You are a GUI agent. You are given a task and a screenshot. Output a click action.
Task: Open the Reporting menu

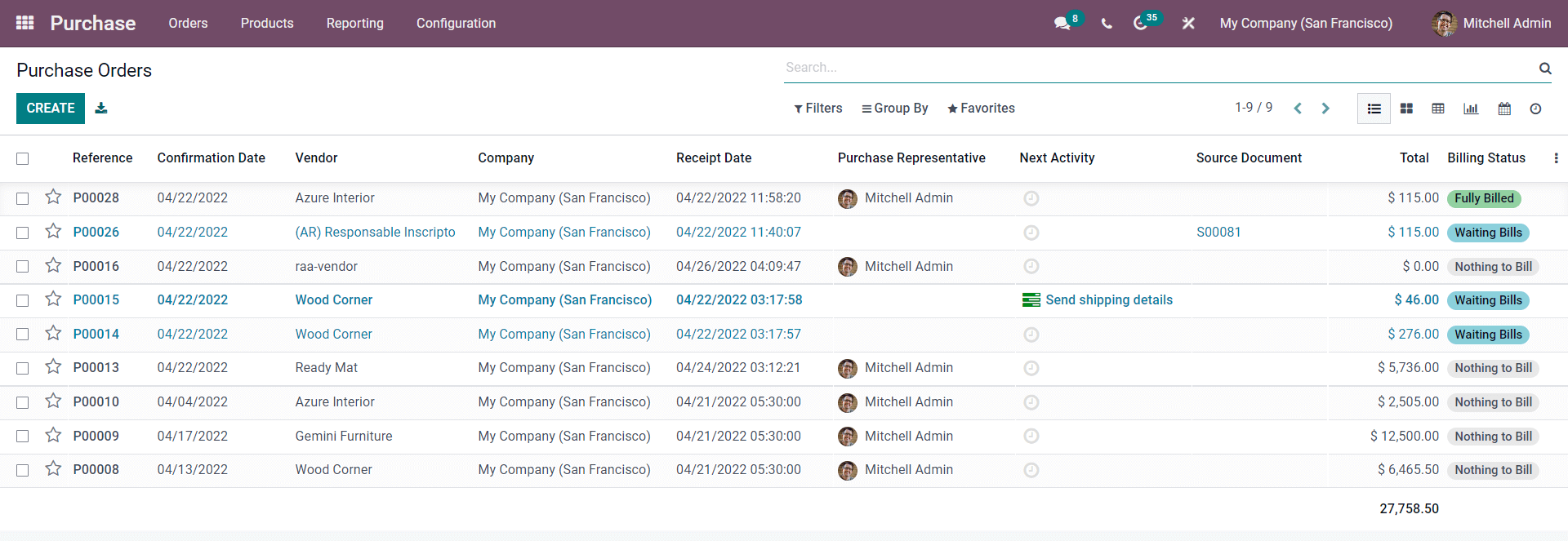click(354, 24)
